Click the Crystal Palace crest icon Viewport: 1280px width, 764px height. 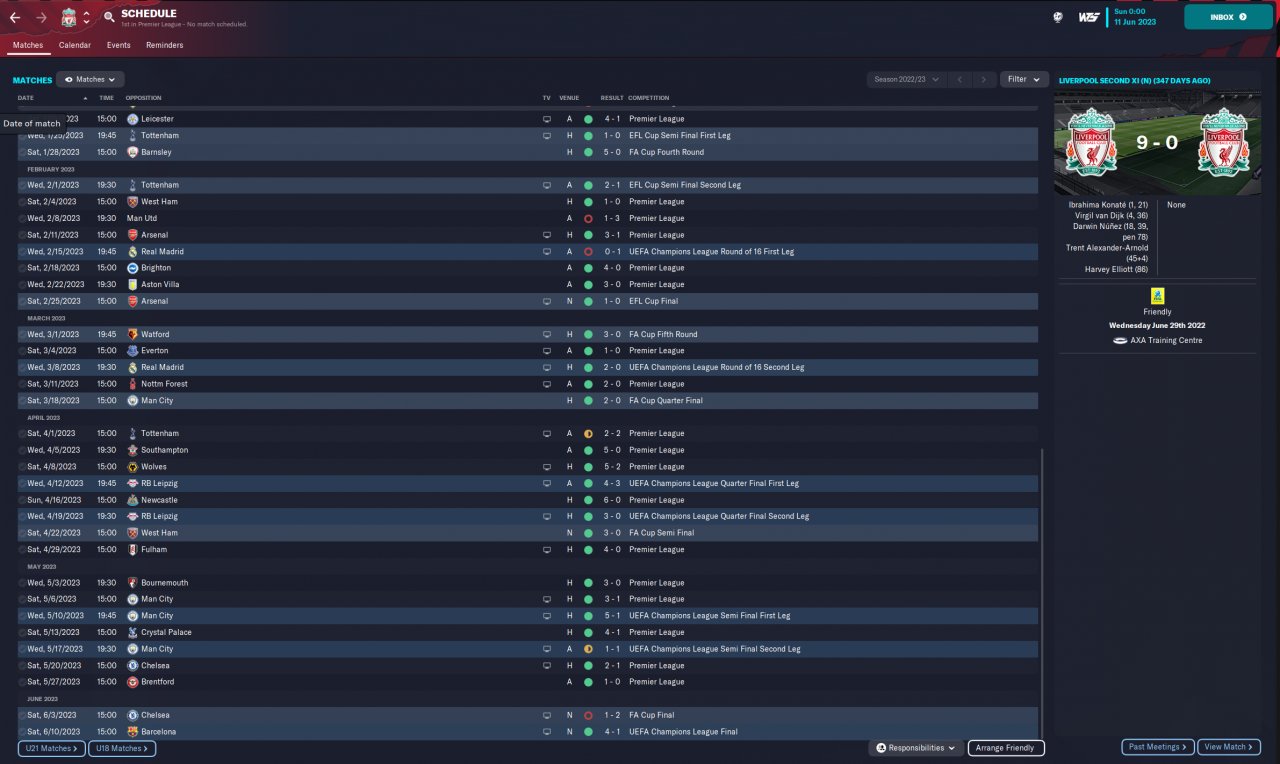point(132,632)
